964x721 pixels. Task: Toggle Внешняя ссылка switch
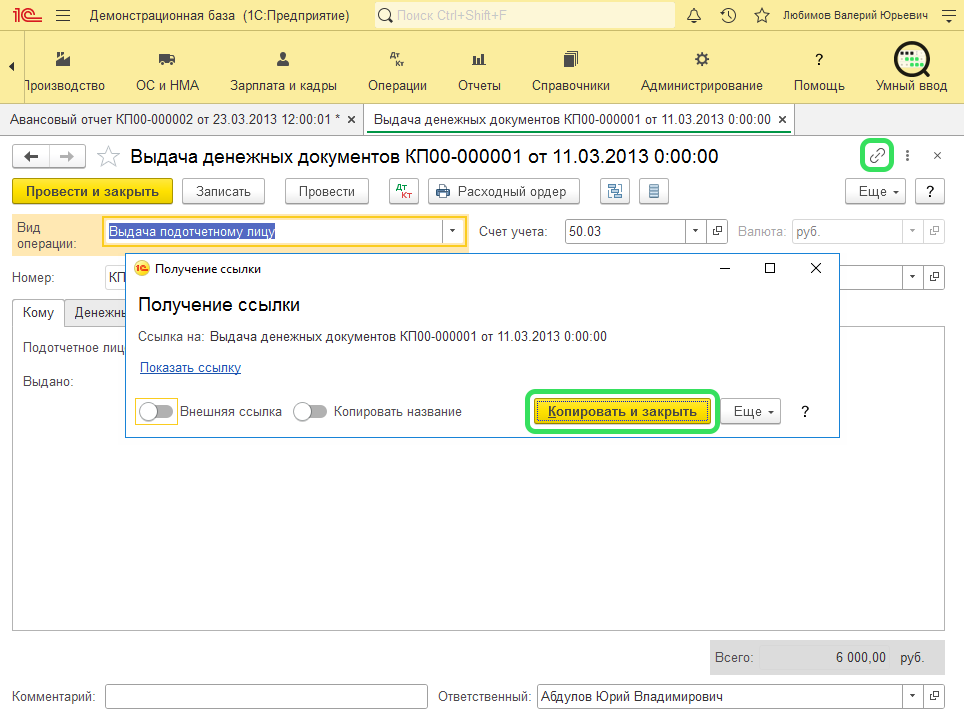(x=156, y=411)
